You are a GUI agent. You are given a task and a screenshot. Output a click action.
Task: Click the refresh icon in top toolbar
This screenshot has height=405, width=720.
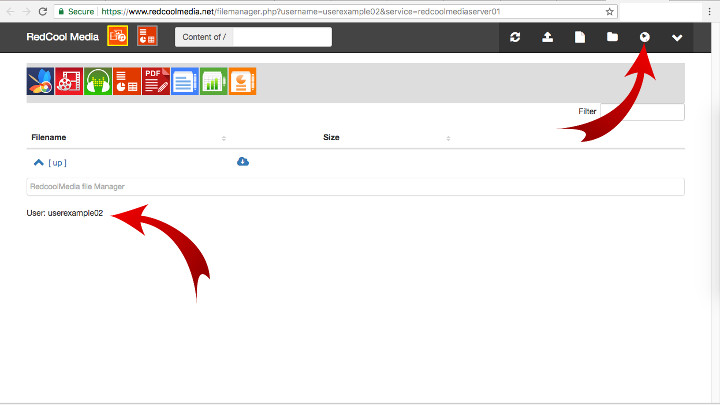(x=515, y=37)
